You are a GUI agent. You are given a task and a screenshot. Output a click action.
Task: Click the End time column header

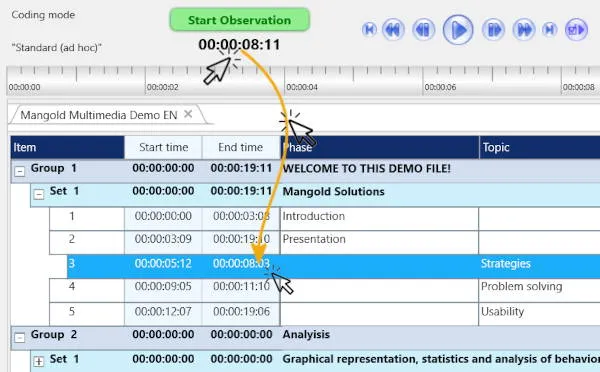(x=241, y=147)
